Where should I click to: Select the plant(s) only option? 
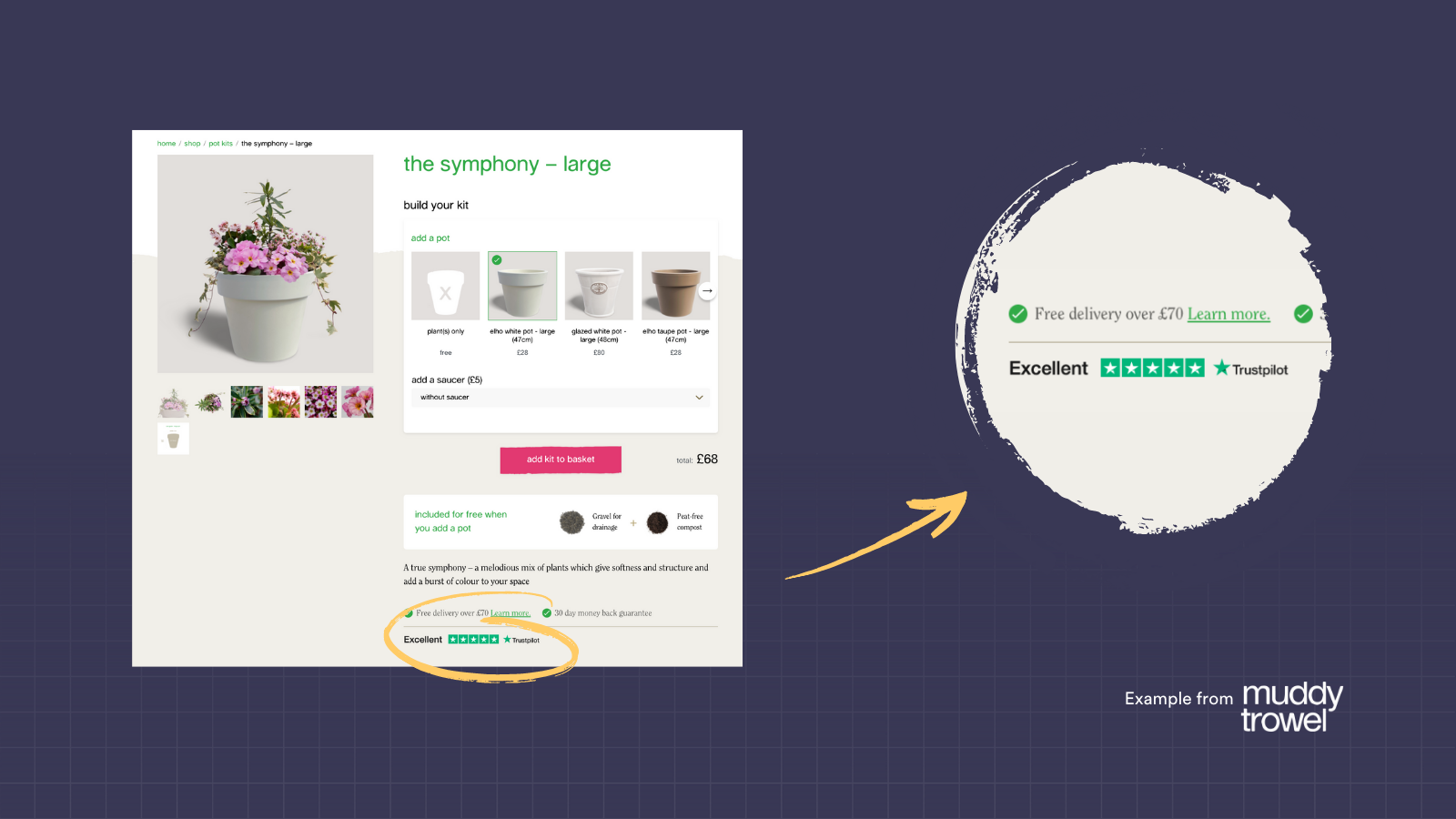point(445,286)
